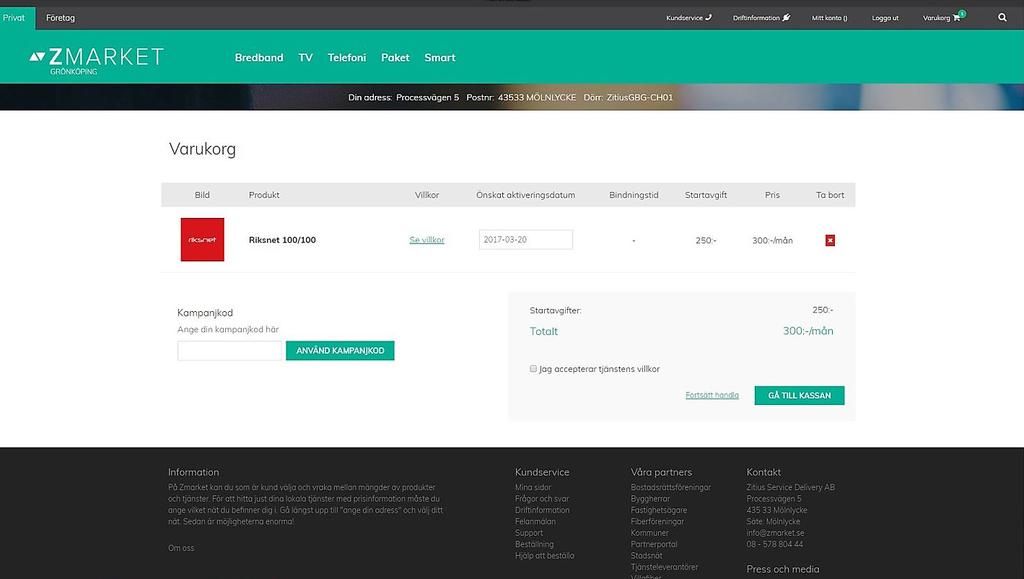Open footer link 'Felanmälan'

click(536, 522)
